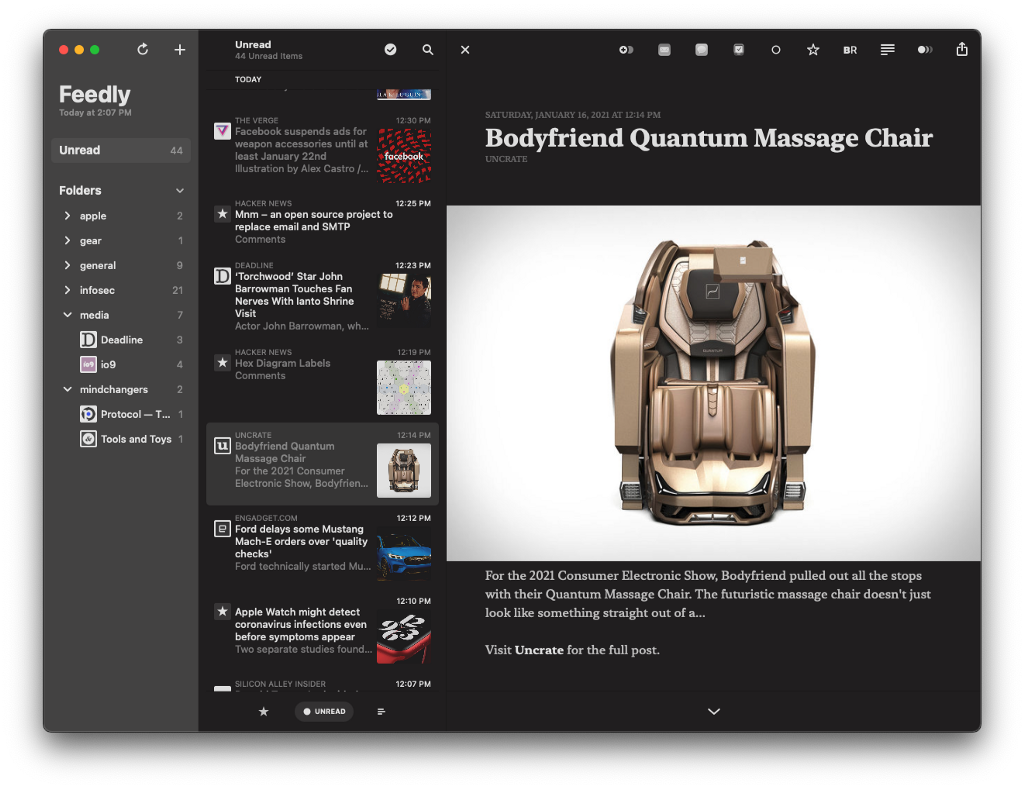Click the Apple Watch thumbnail

point(404,637)
